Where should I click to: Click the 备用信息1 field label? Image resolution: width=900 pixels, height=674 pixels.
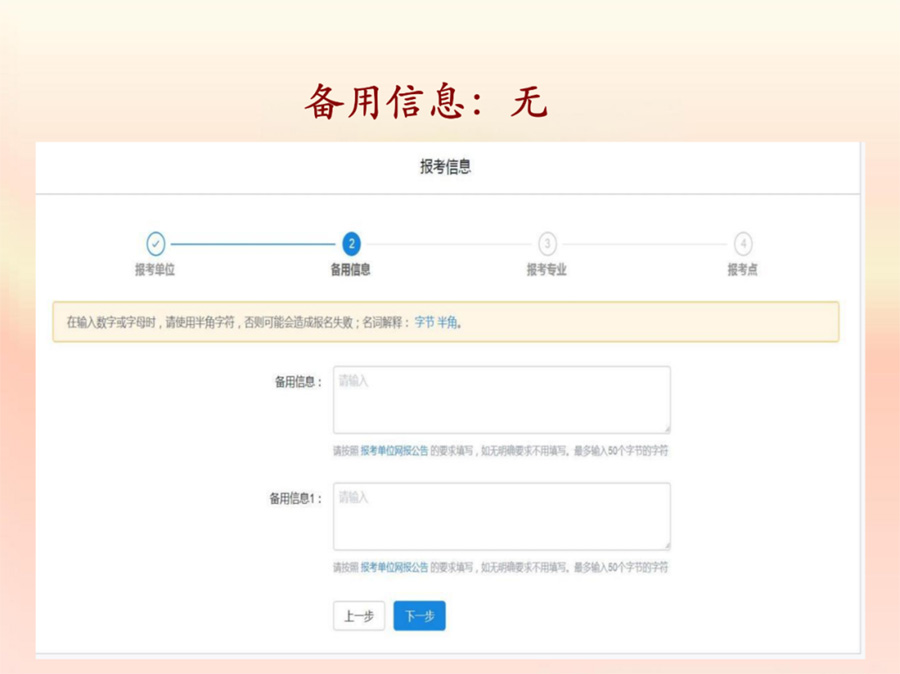pyautogui.click(x=294, y=498)
